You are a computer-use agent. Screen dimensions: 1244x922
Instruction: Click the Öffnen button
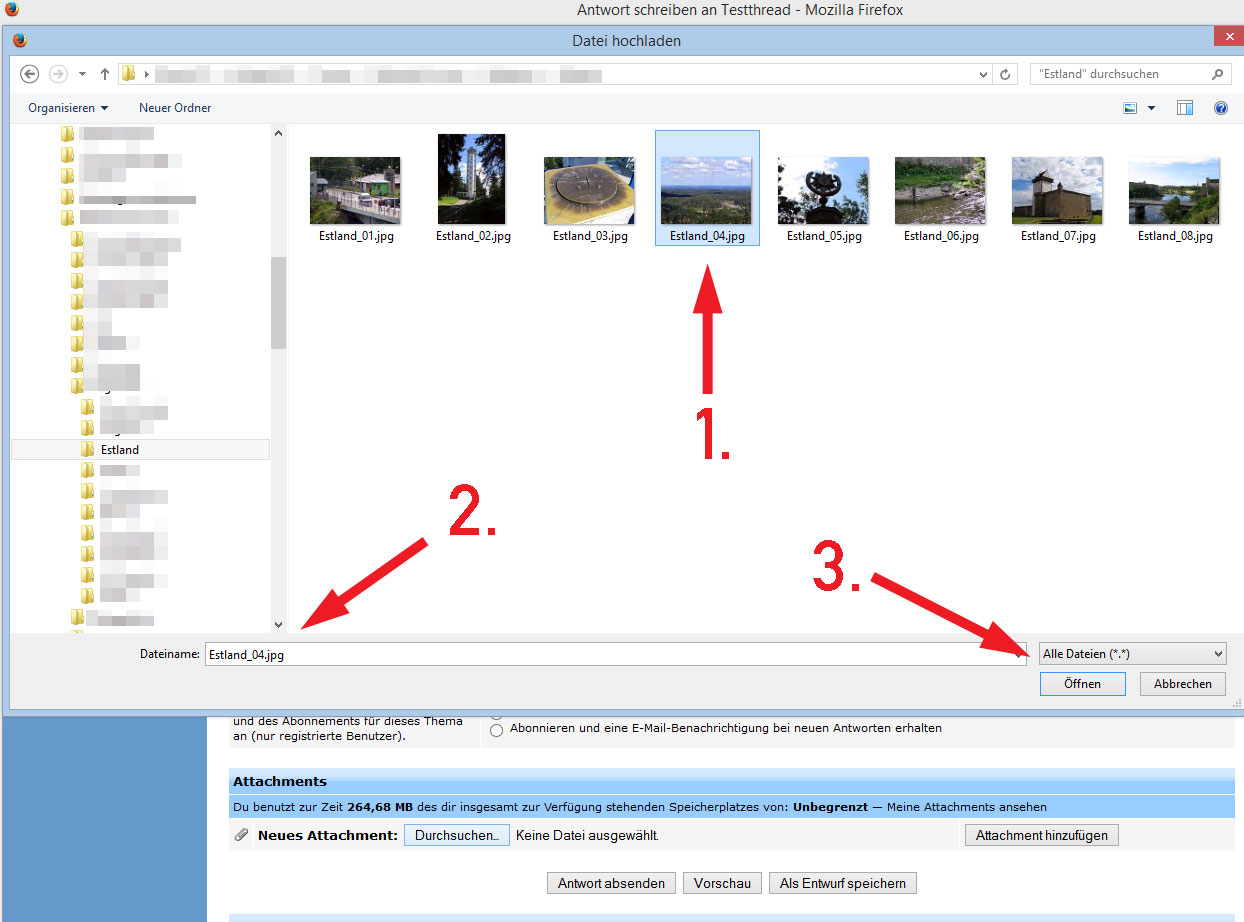click(x=1082, y=684)
